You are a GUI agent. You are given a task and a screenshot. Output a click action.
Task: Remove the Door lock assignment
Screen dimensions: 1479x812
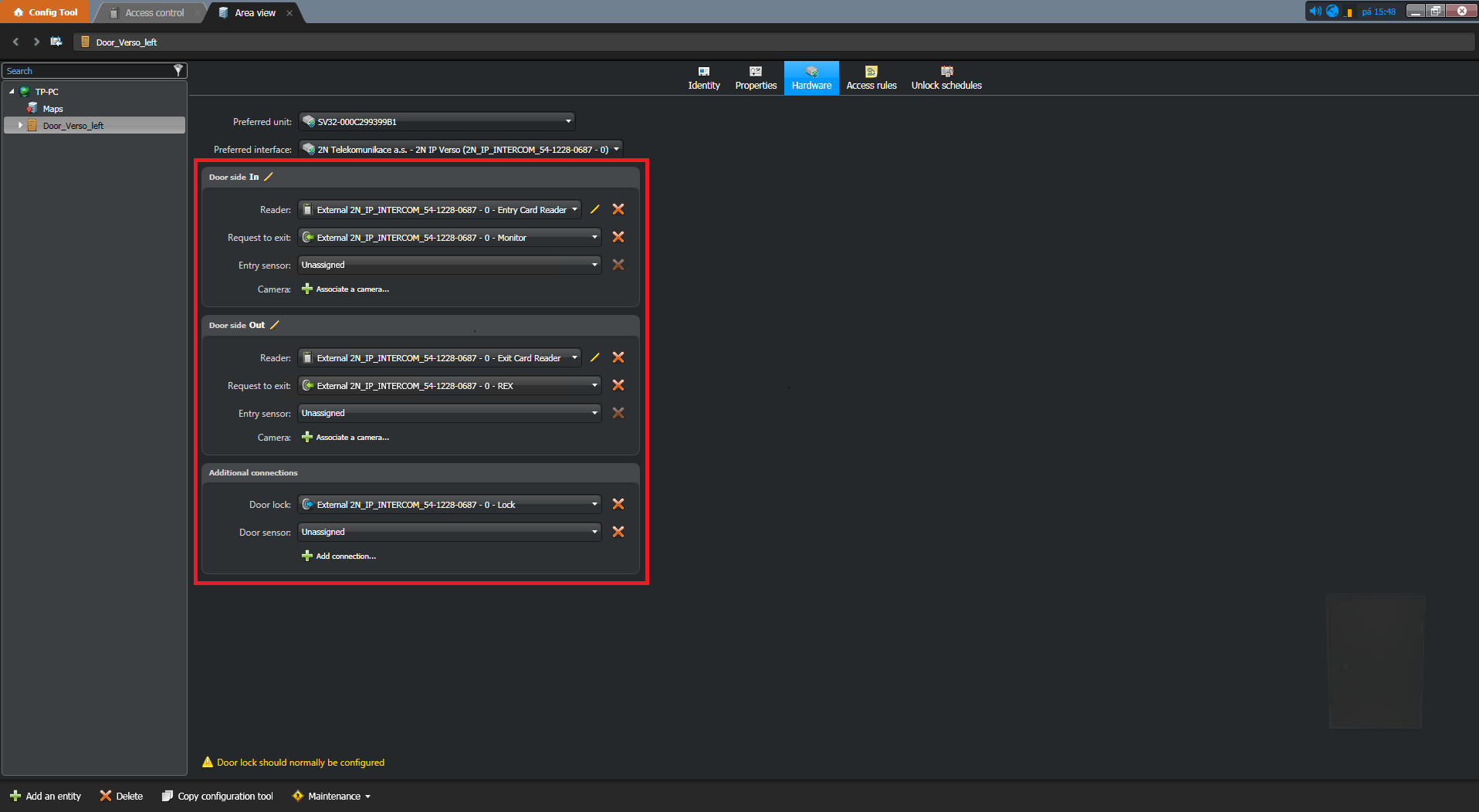618,504
